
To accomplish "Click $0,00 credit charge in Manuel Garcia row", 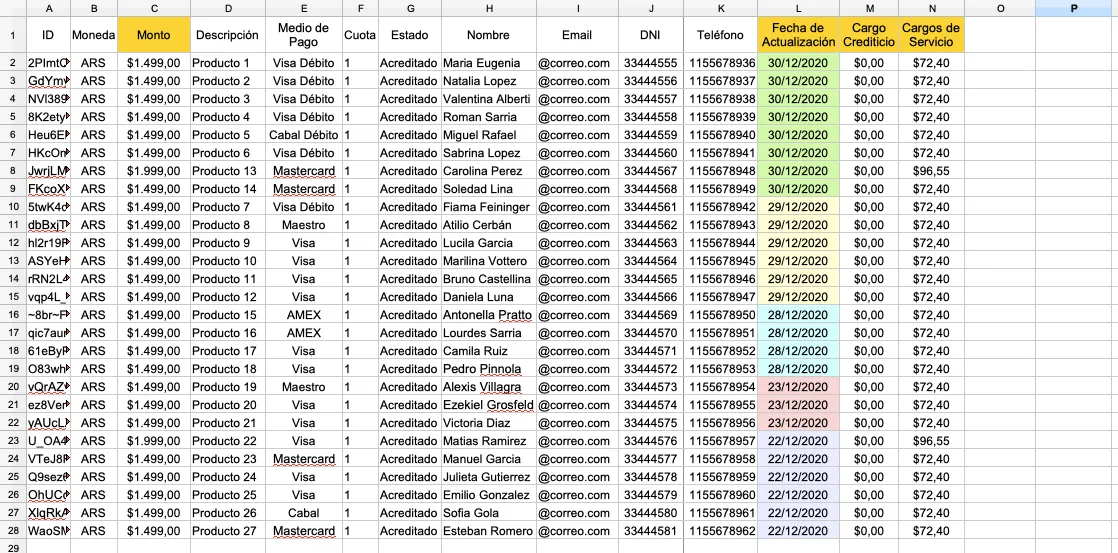I will tap(868, 459).
